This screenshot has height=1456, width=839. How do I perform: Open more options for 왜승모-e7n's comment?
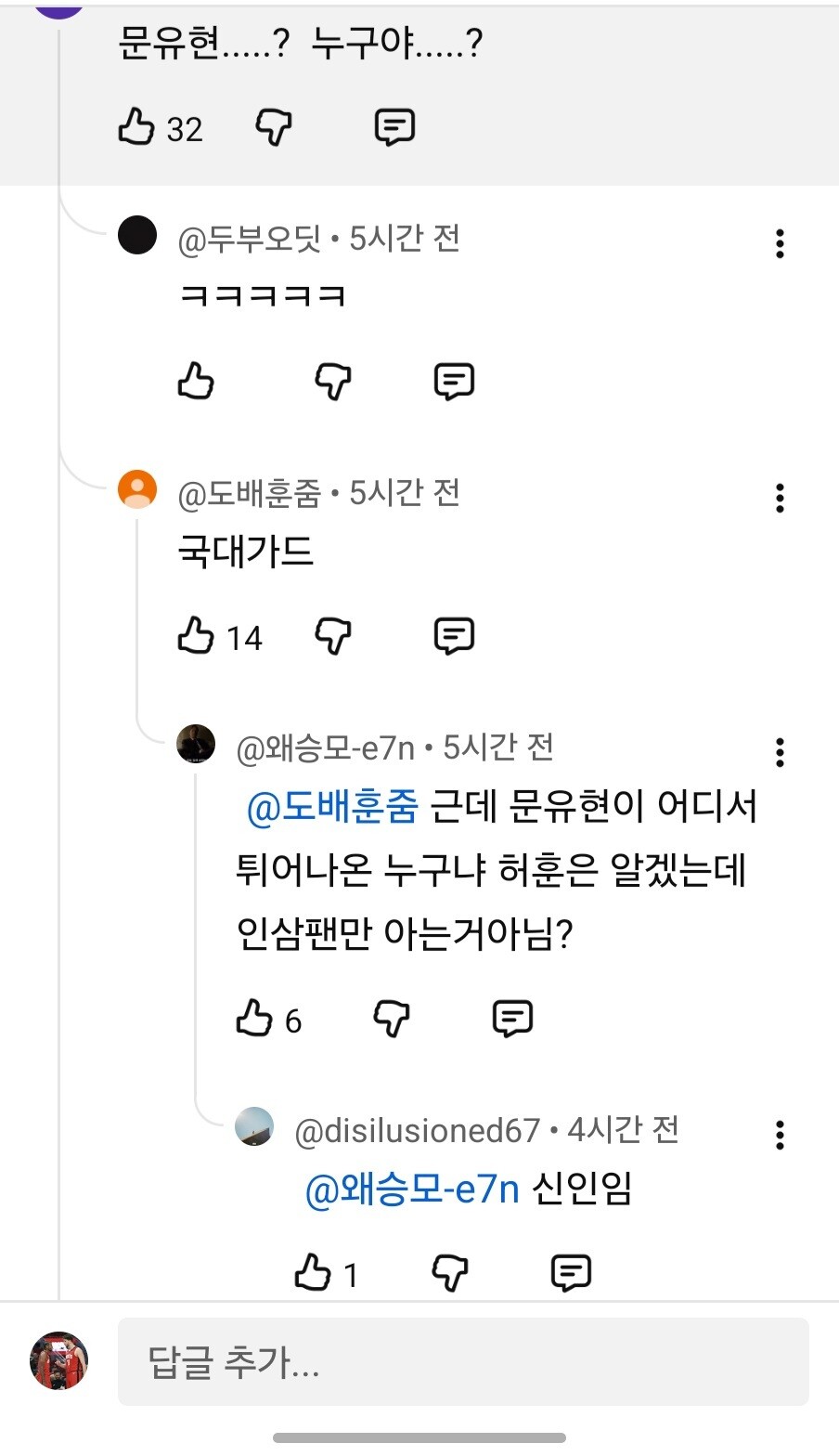(x=780, y=752)
